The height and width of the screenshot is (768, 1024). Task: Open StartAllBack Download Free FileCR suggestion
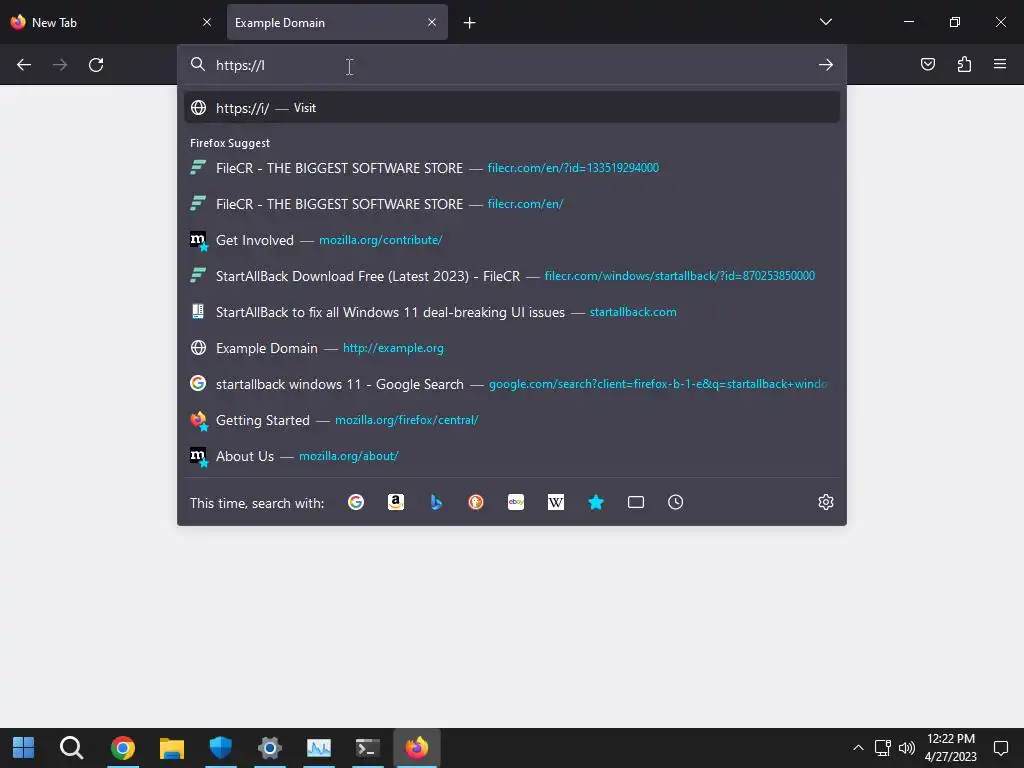click(x=511, y=276)
